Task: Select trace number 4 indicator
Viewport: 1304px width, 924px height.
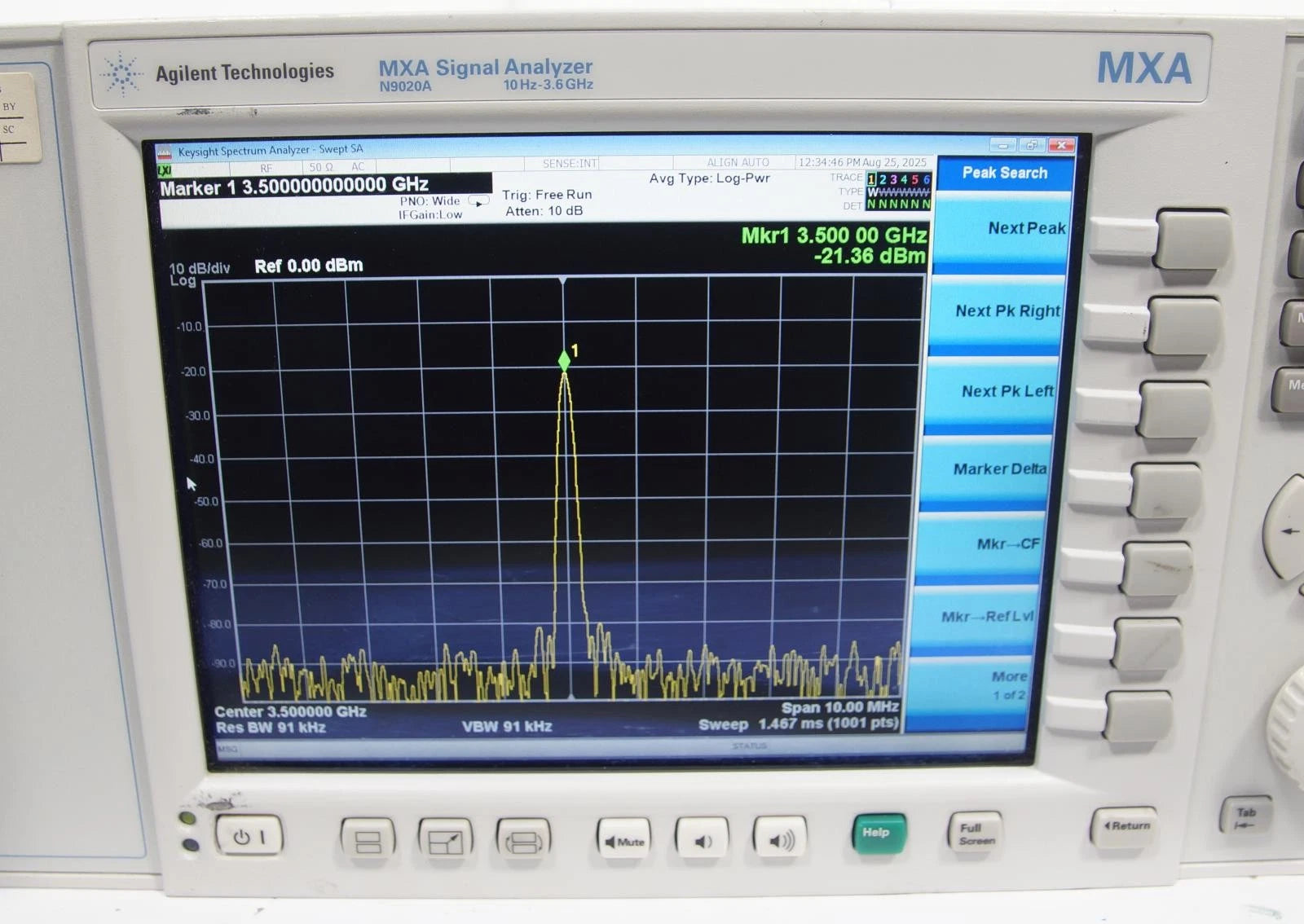Action: (x=904, y=179)
